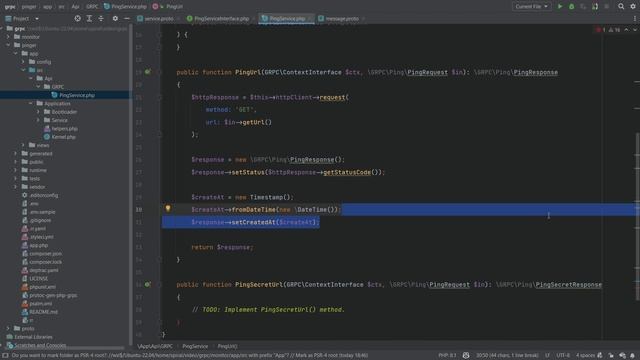The height and width of the screenshot is (360, 640).
Task: Select psalm.xml in the Project tree
Action: 40,303
